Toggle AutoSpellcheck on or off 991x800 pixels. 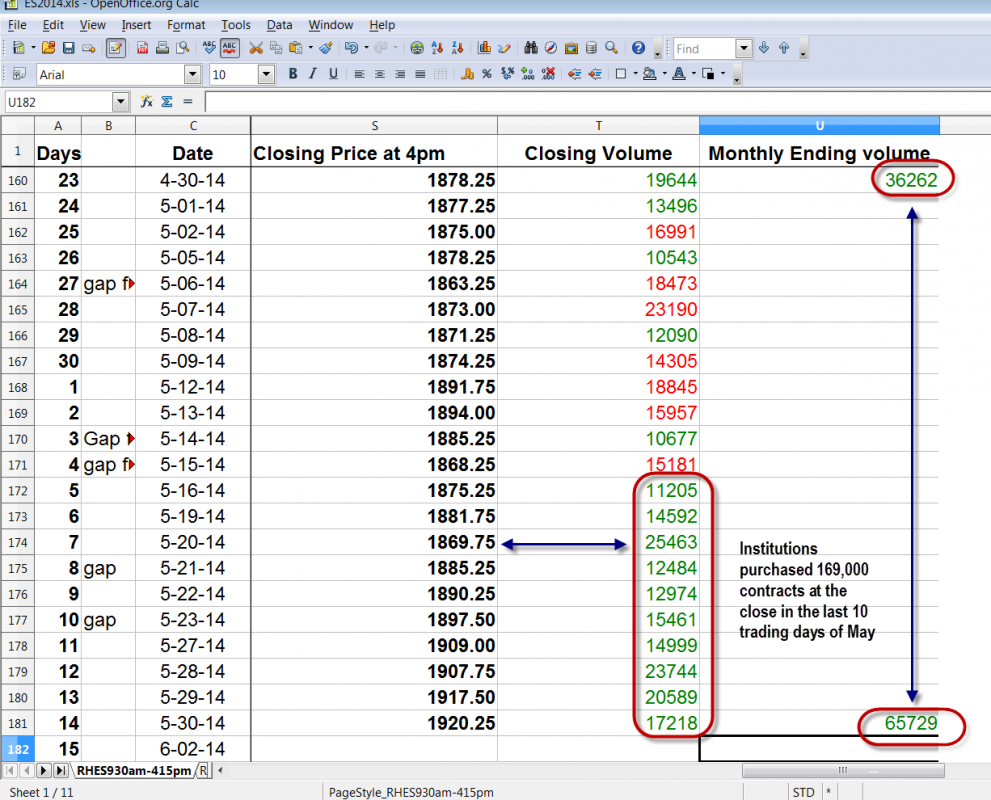229,48
